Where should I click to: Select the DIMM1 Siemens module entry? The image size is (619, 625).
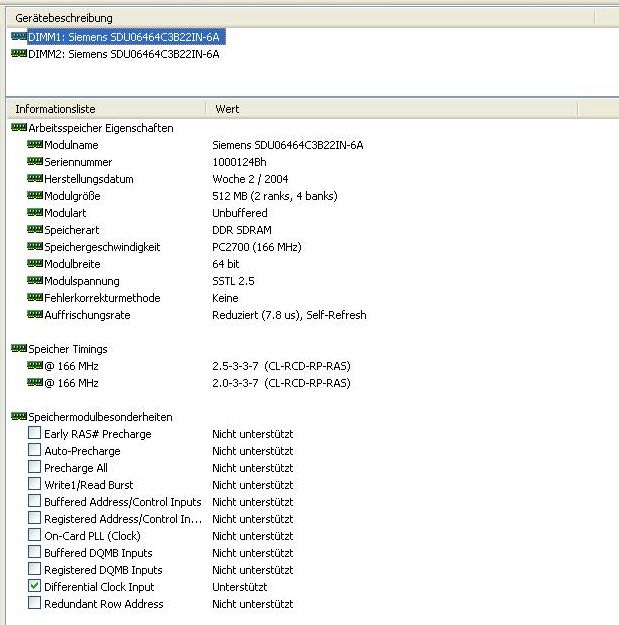pos(126,37)
